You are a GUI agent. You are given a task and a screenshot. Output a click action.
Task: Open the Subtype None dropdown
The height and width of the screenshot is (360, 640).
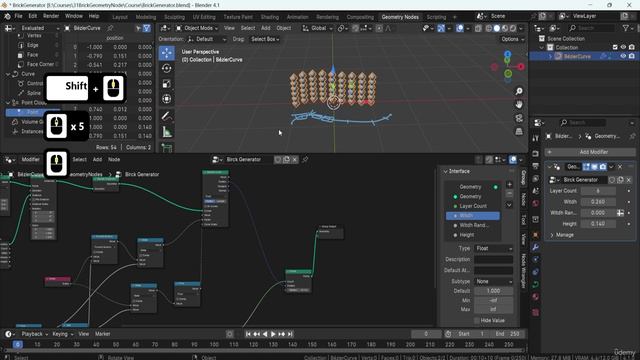(x=493, y=281)
